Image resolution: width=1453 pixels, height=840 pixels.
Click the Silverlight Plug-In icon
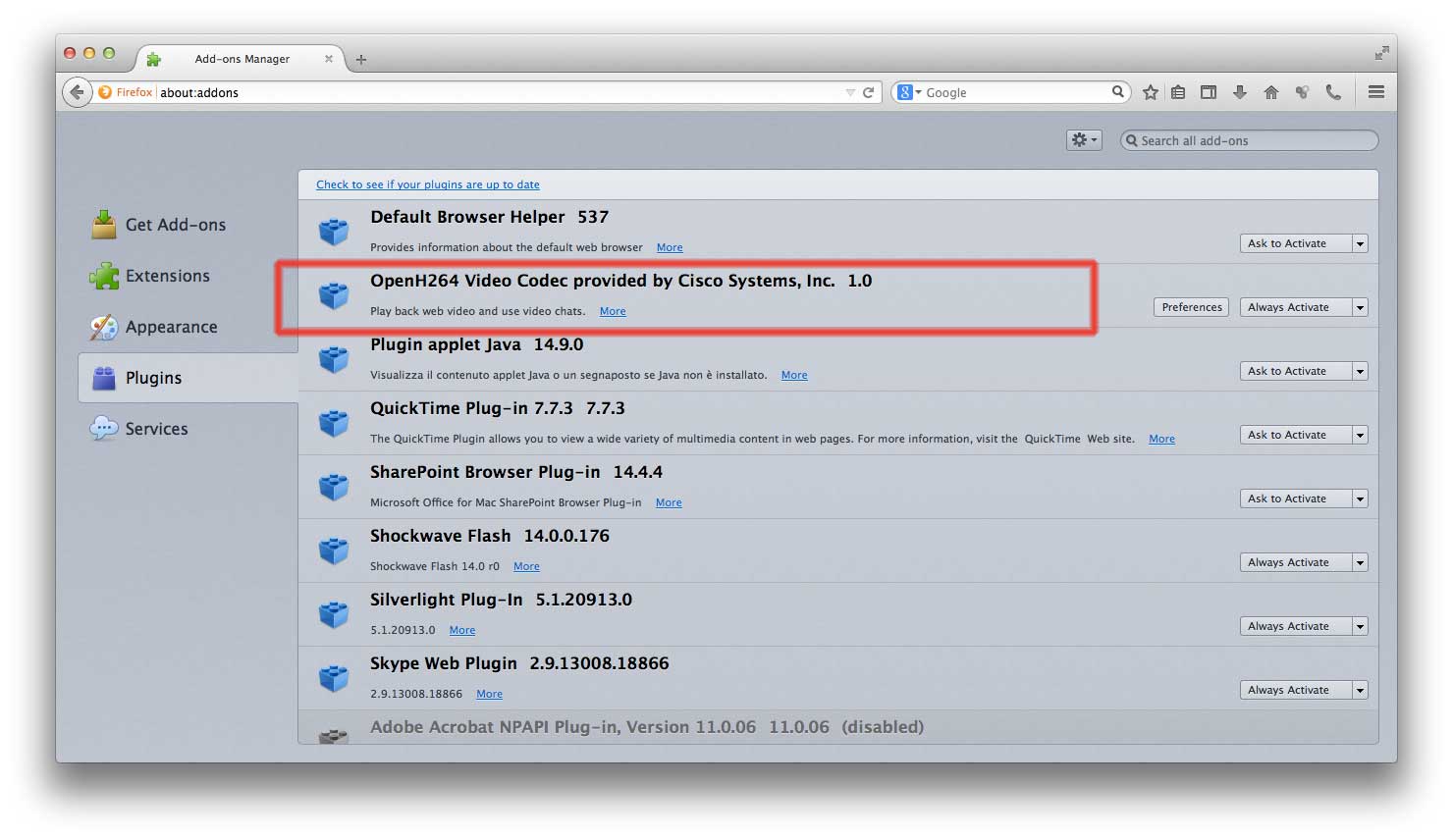click(334, 614)
